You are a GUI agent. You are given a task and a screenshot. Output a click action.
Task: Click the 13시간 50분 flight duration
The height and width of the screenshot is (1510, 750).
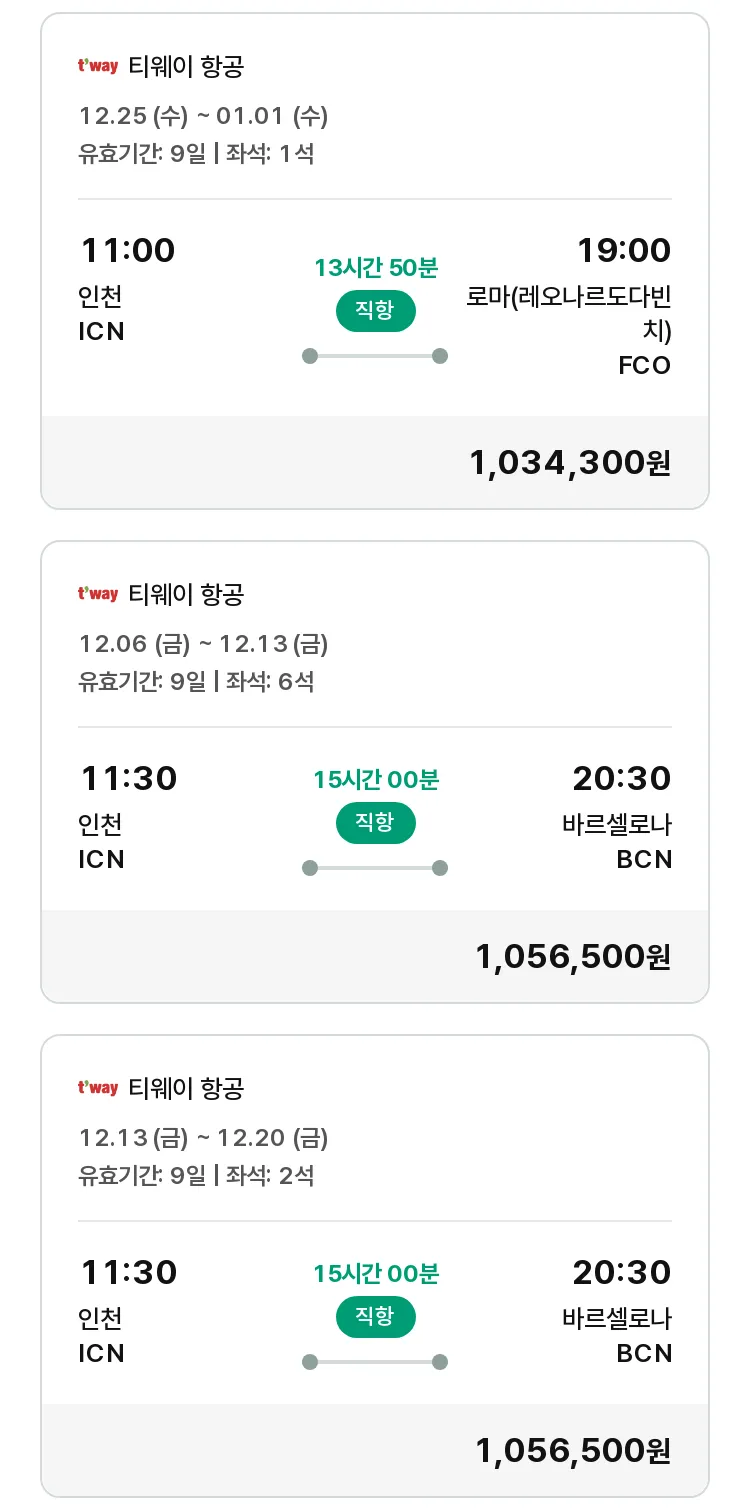point(375,268)
